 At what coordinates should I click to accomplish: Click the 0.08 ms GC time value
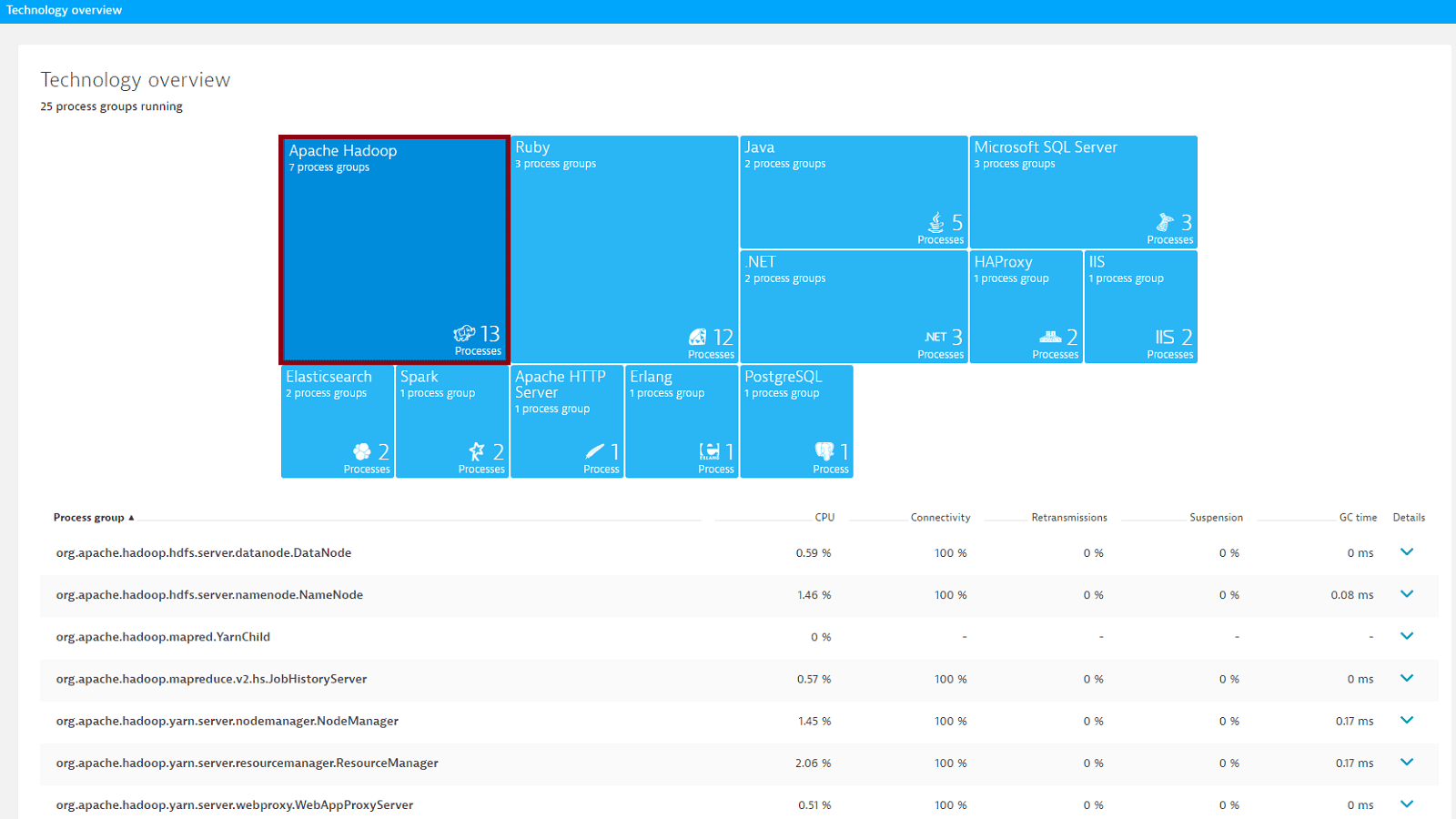coord(1352,595)
